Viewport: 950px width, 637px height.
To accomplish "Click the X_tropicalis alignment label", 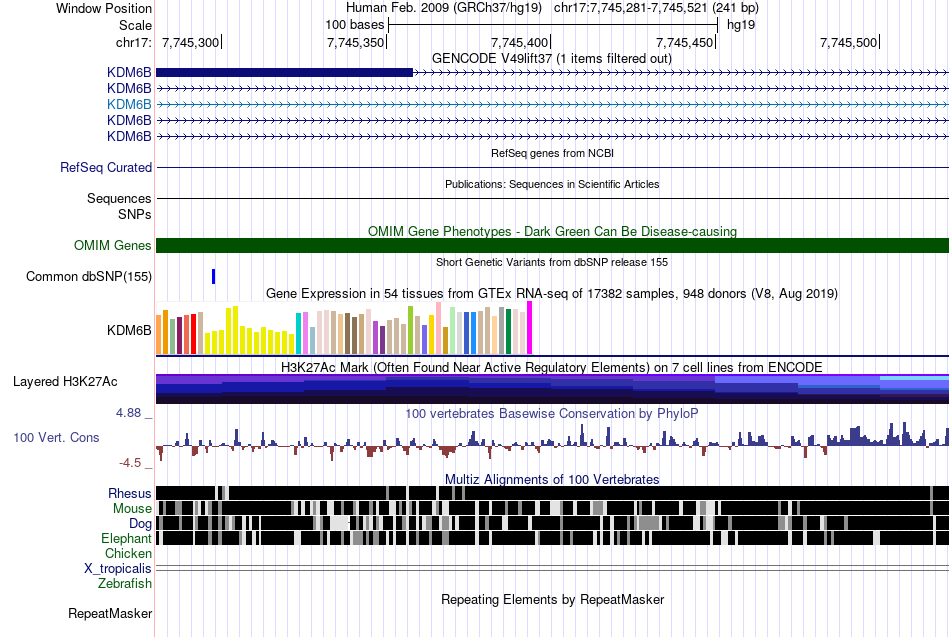I will [x=118, y=569].
